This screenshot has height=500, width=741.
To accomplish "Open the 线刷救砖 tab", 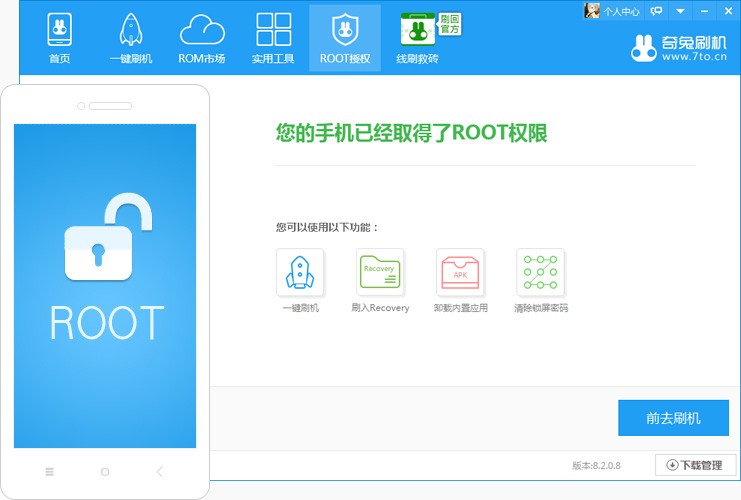I will point(417,38).
